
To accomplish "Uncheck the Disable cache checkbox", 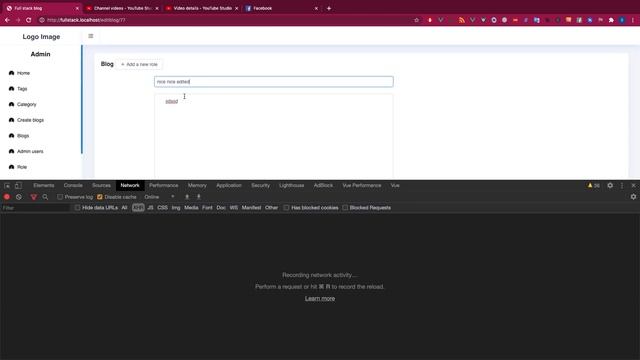I will pos(100,197).
